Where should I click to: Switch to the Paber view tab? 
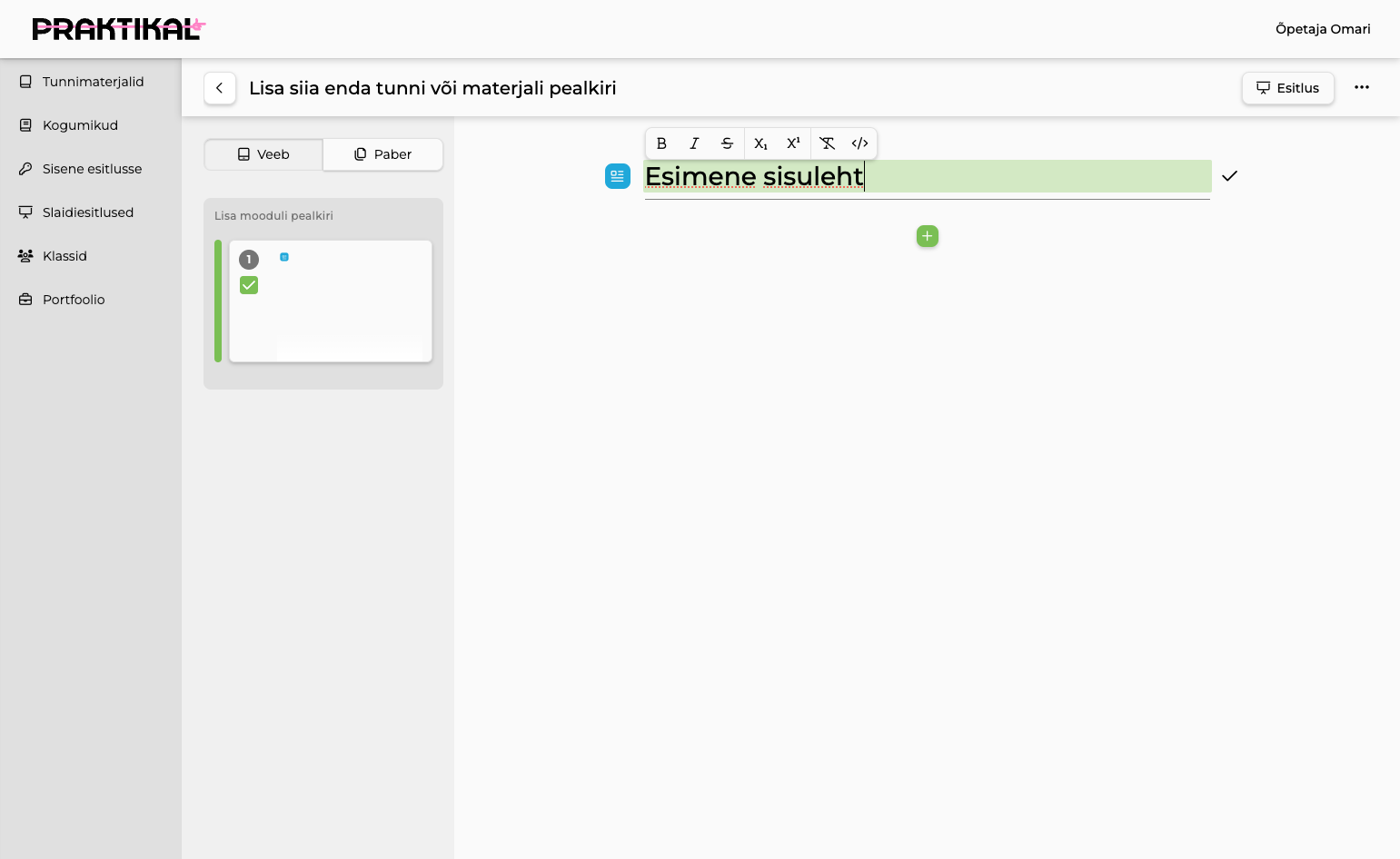click(x=383, y=154)
